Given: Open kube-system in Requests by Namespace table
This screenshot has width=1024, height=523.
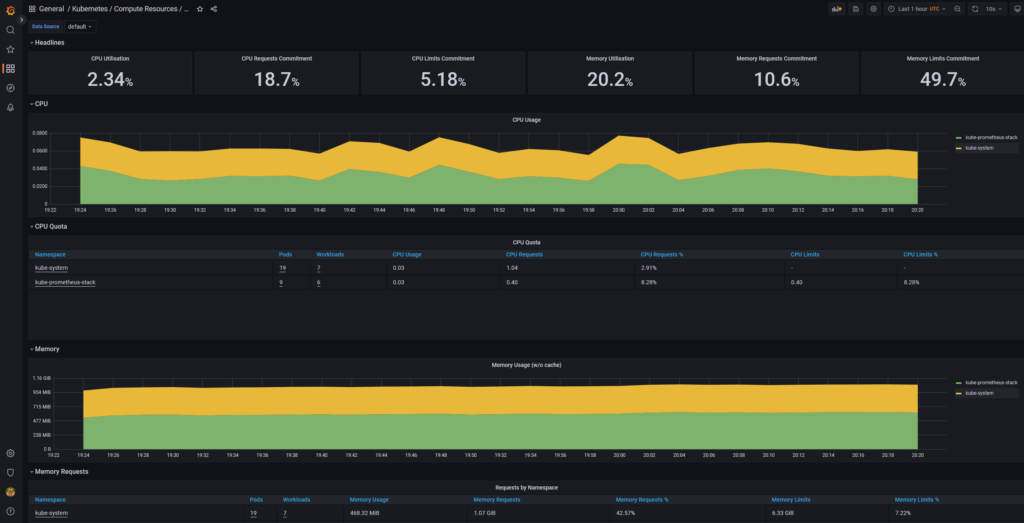Looking at the screenshot, I should pyautogui.click(x=52, y=513).
